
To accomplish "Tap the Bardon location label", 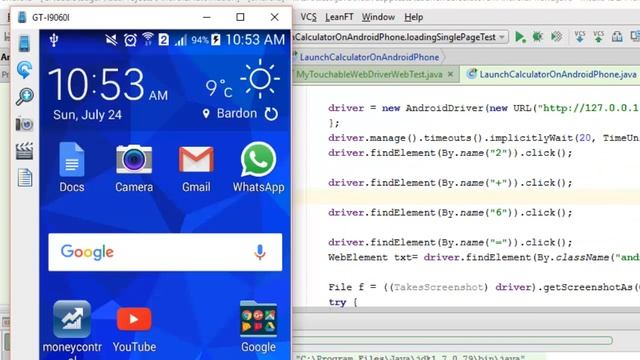I will [x=236, y=113].
